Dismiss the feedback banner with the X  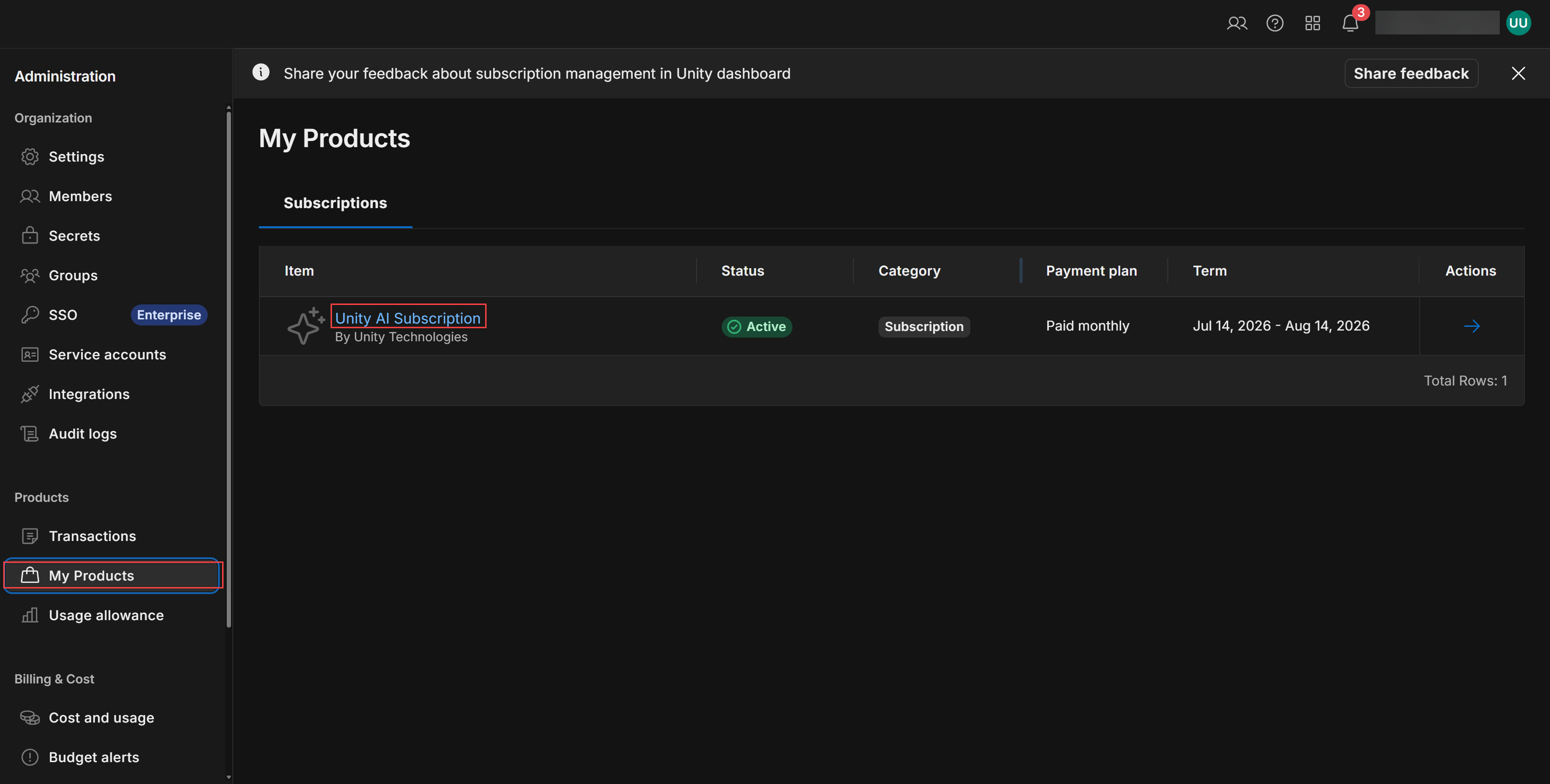tap(1518, 74)
